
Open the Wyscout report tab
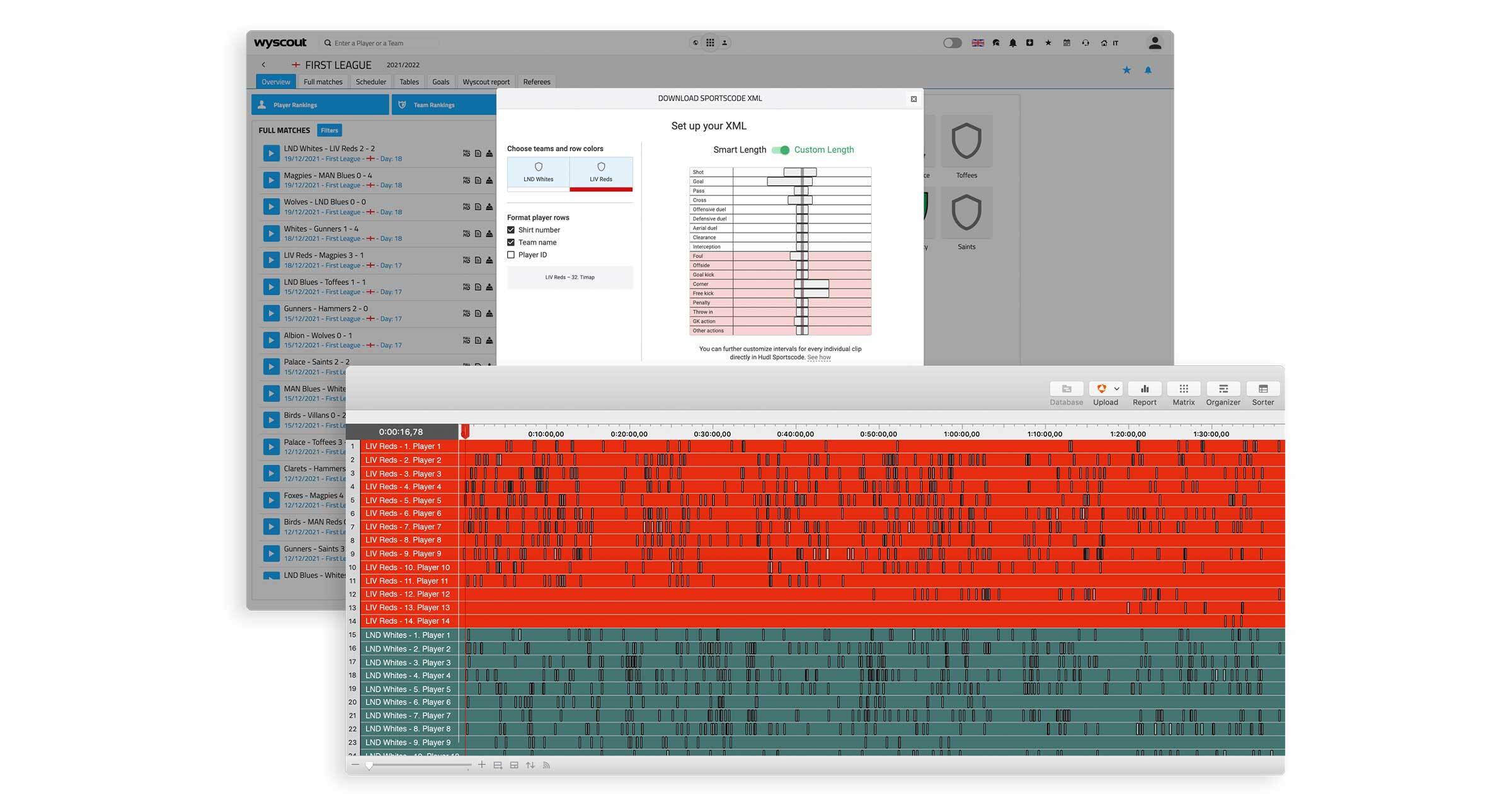[486, 82]
